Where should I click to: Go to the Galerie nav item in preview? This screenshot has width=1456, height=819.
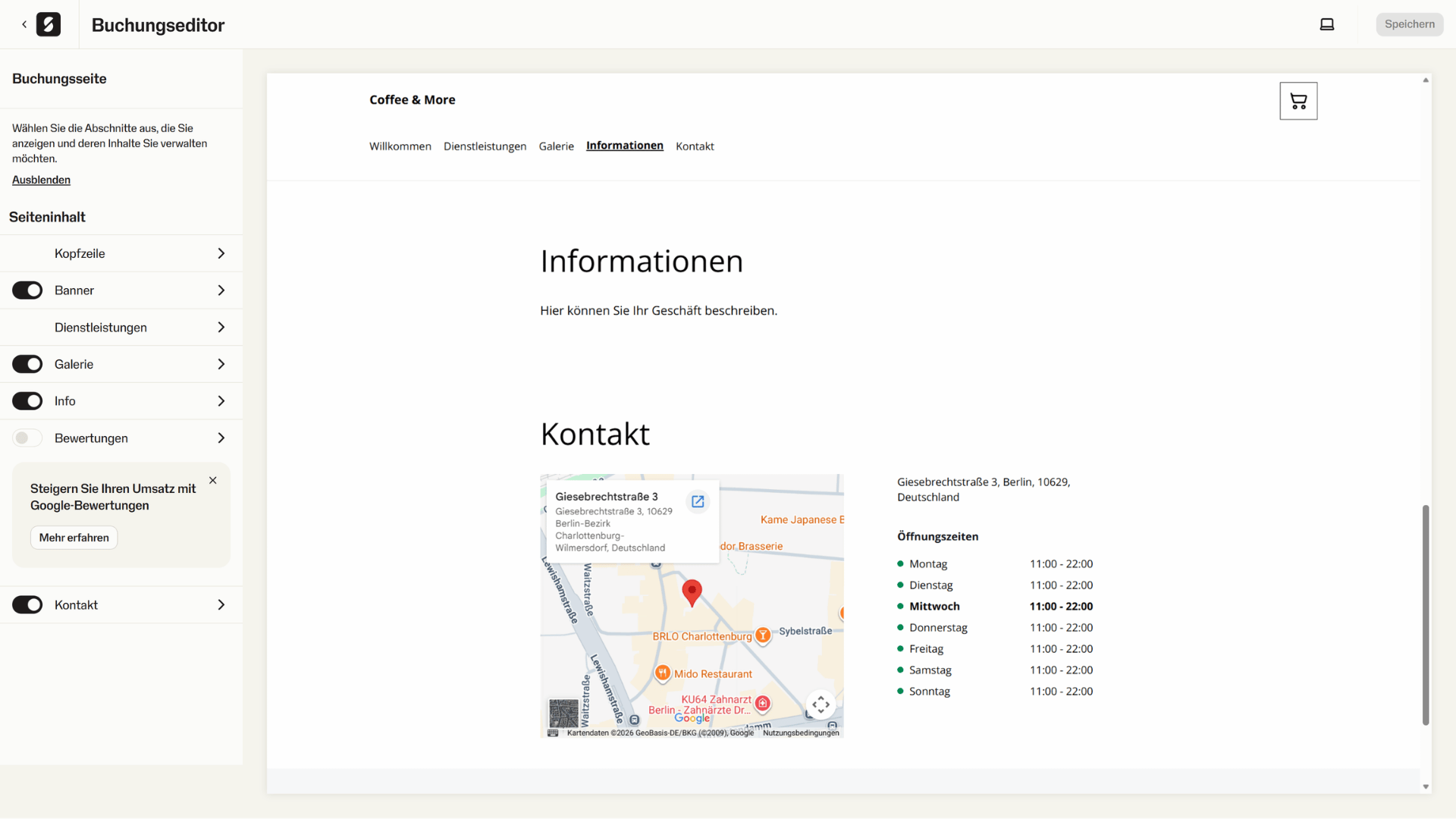pos(556,146)
